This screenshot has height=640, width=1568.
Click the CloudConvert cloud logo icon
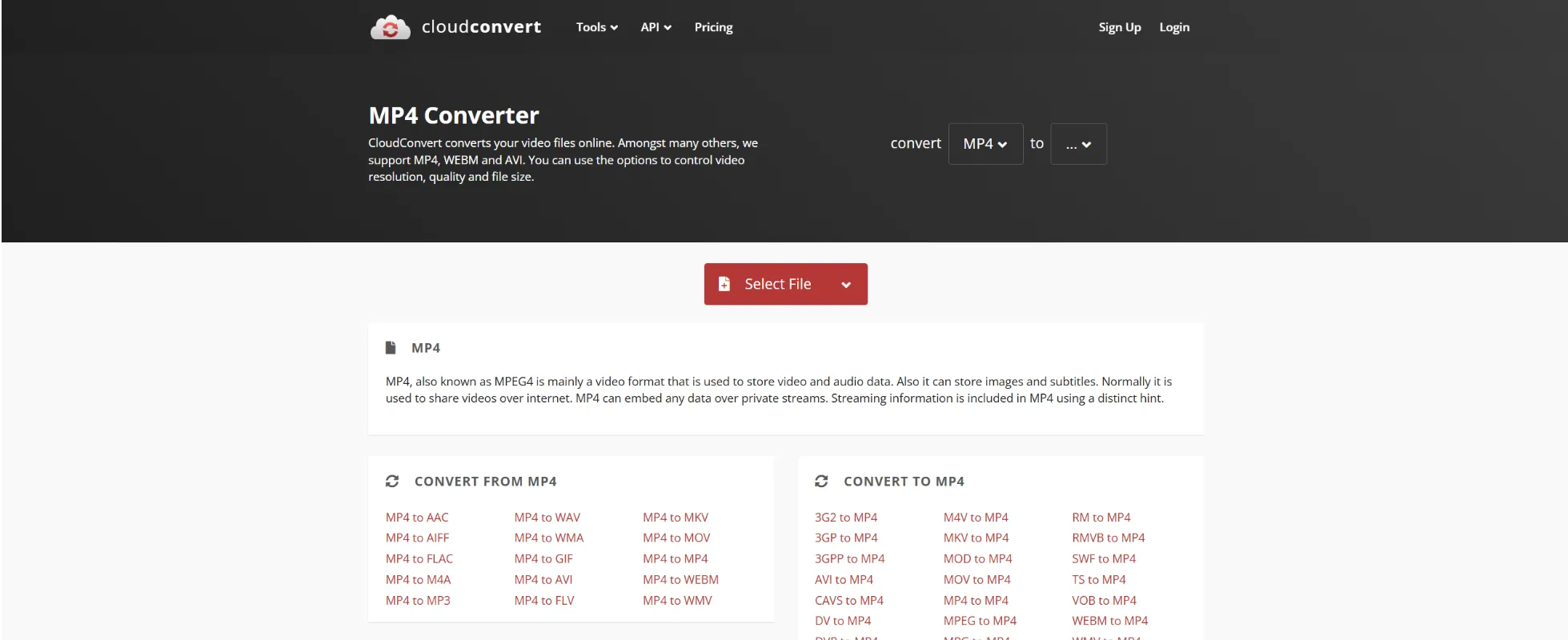[390, 28]
